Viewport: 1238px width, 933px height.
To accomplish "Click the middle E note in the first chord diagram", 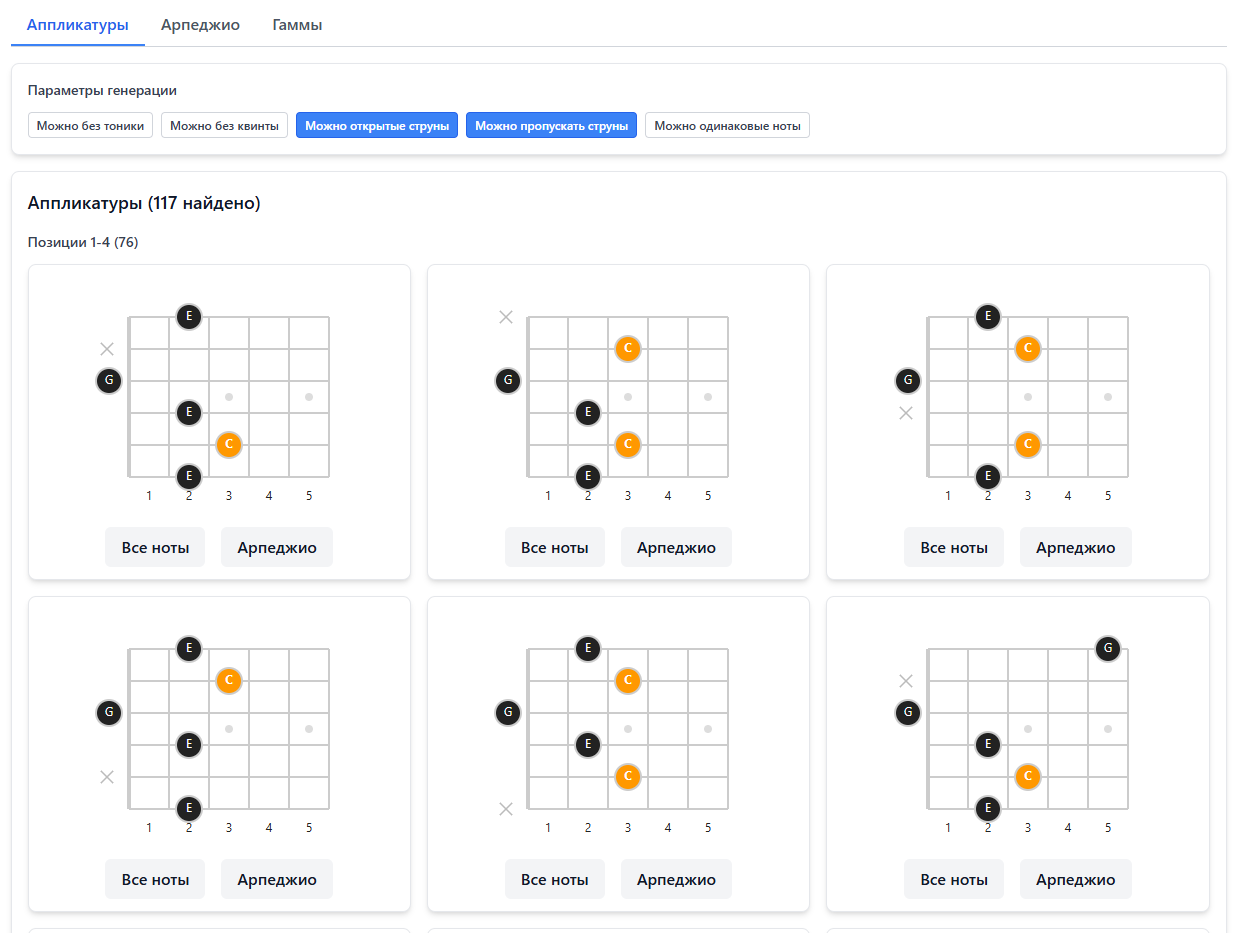I will (x=189, y=412).
